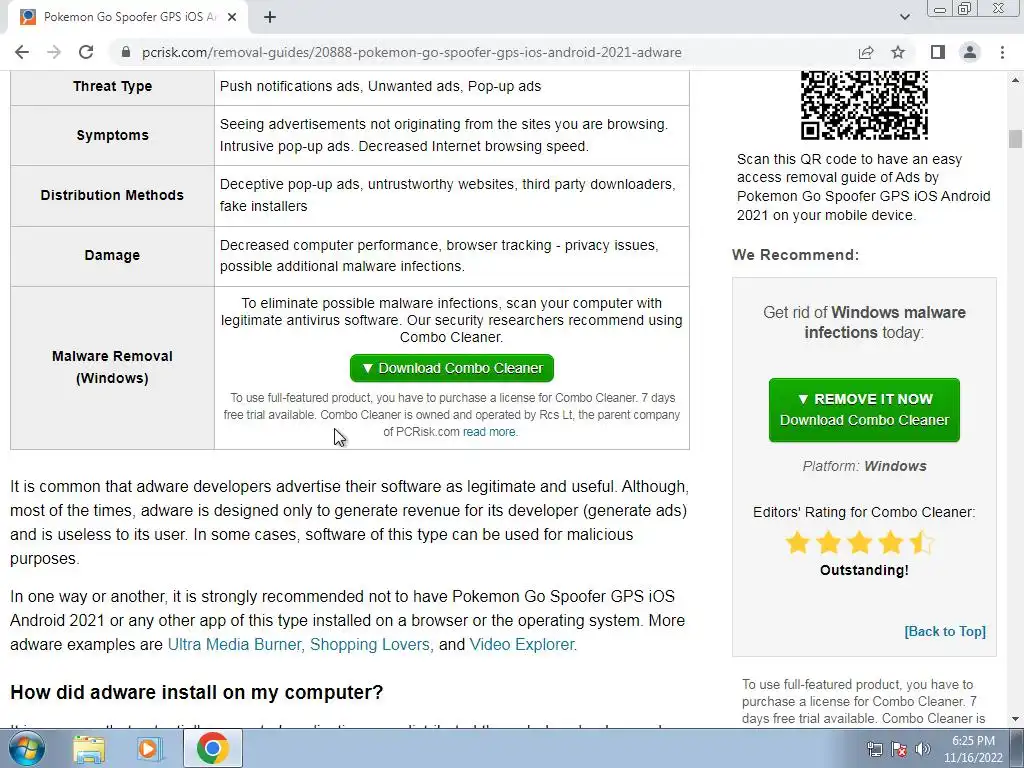Close the Pokemon Go Spoofer tab

(x=231, y=18)
